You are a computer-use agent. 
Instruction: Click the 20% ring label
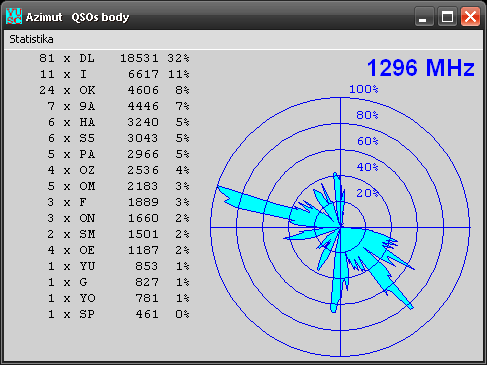(367, 193)
